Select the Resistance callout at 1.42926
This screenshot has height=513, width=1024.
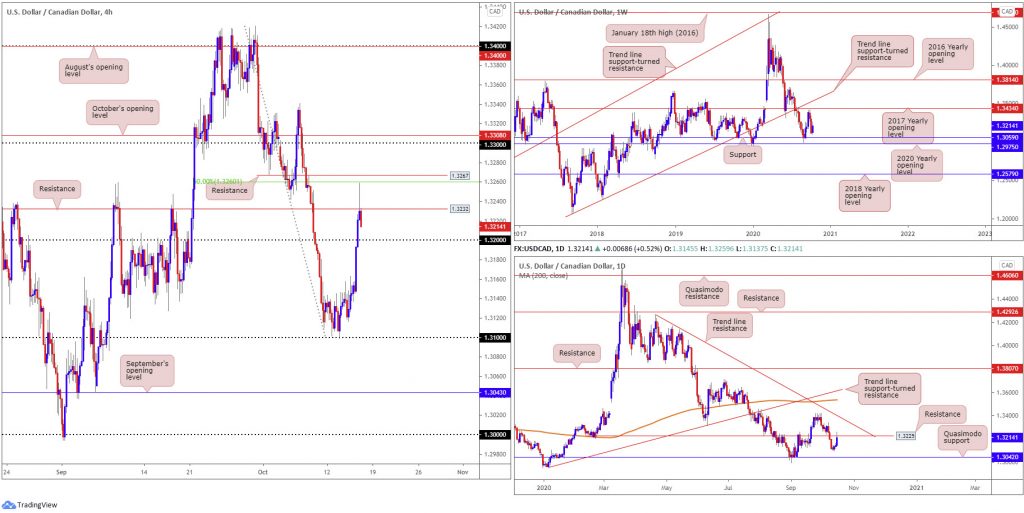tap(761, 299)
